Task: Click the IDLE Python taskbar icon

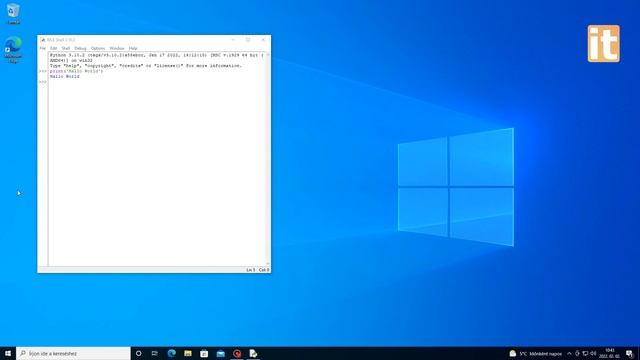Action: pos(253,353)
